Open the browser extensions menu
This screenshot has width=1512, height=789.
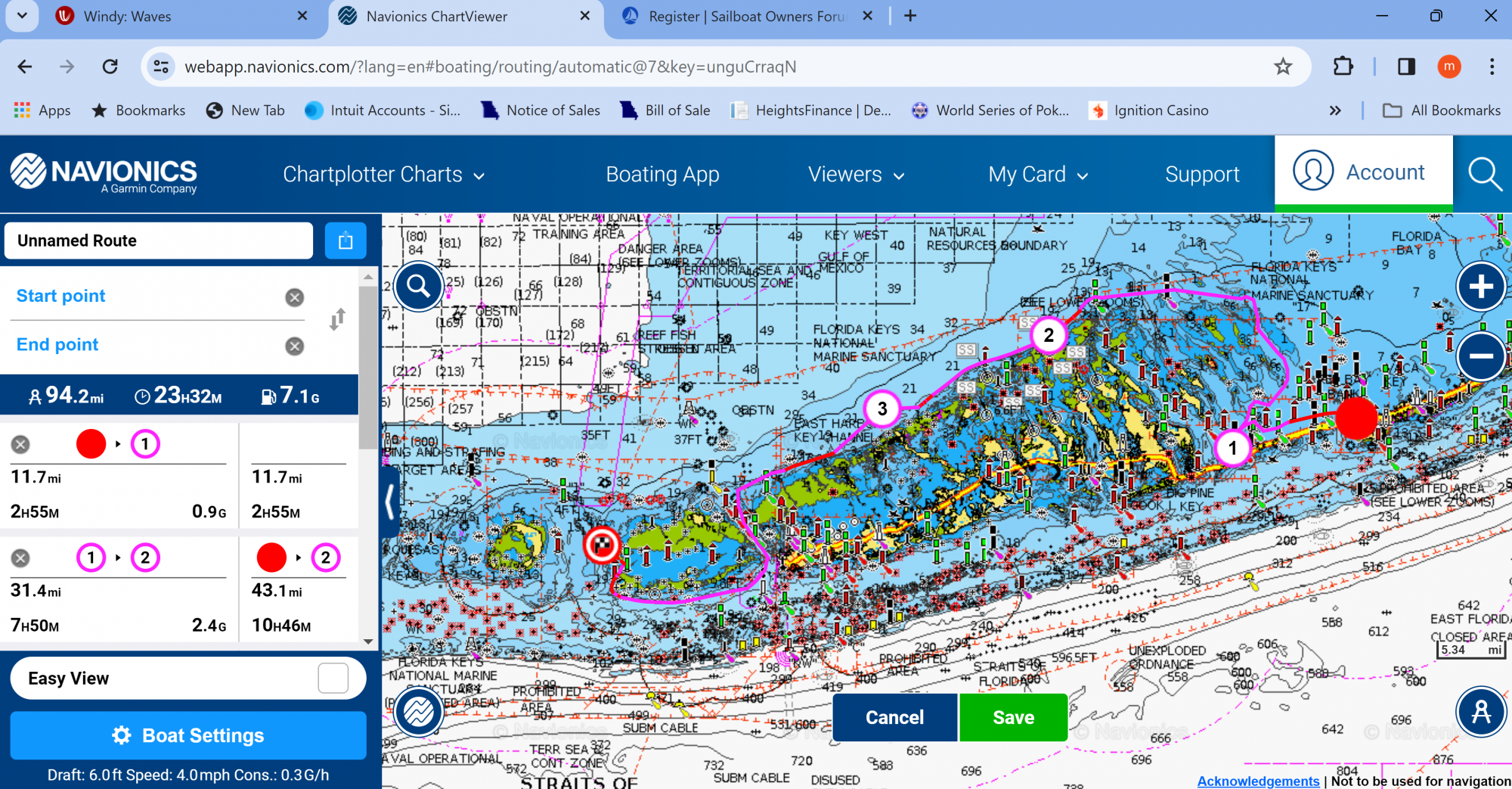tap(1343, 67)
